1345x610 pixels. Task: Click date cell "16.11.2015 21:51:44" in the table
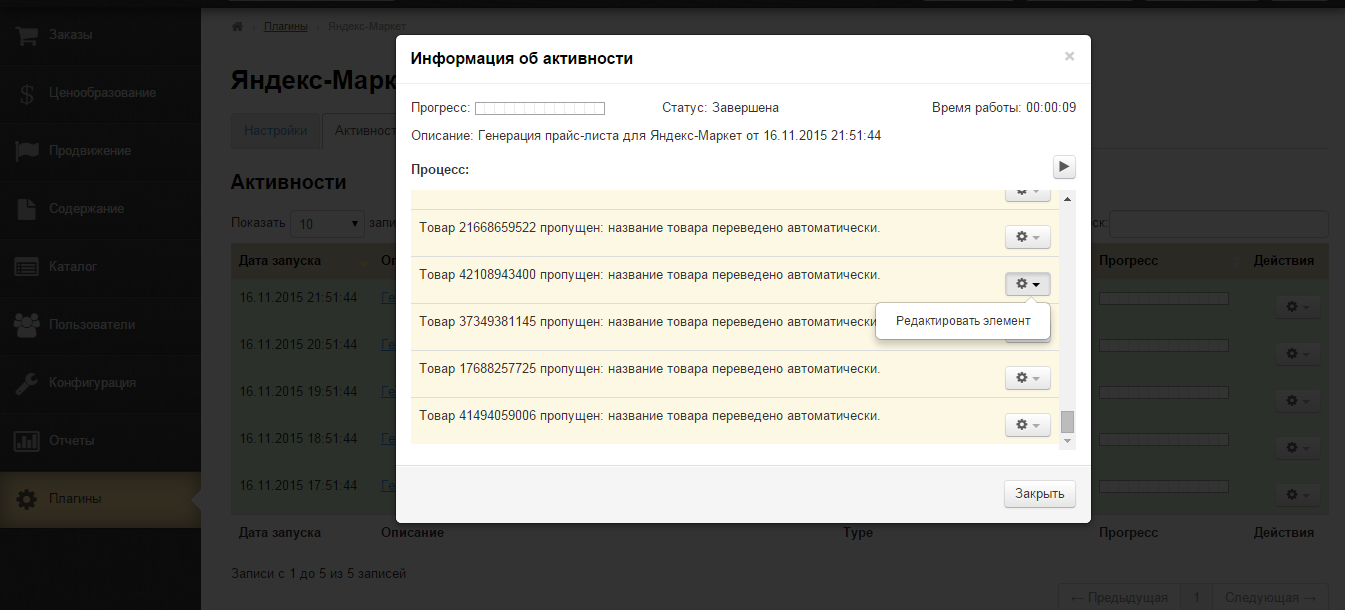pyautogui.click(x=298, y=298)
